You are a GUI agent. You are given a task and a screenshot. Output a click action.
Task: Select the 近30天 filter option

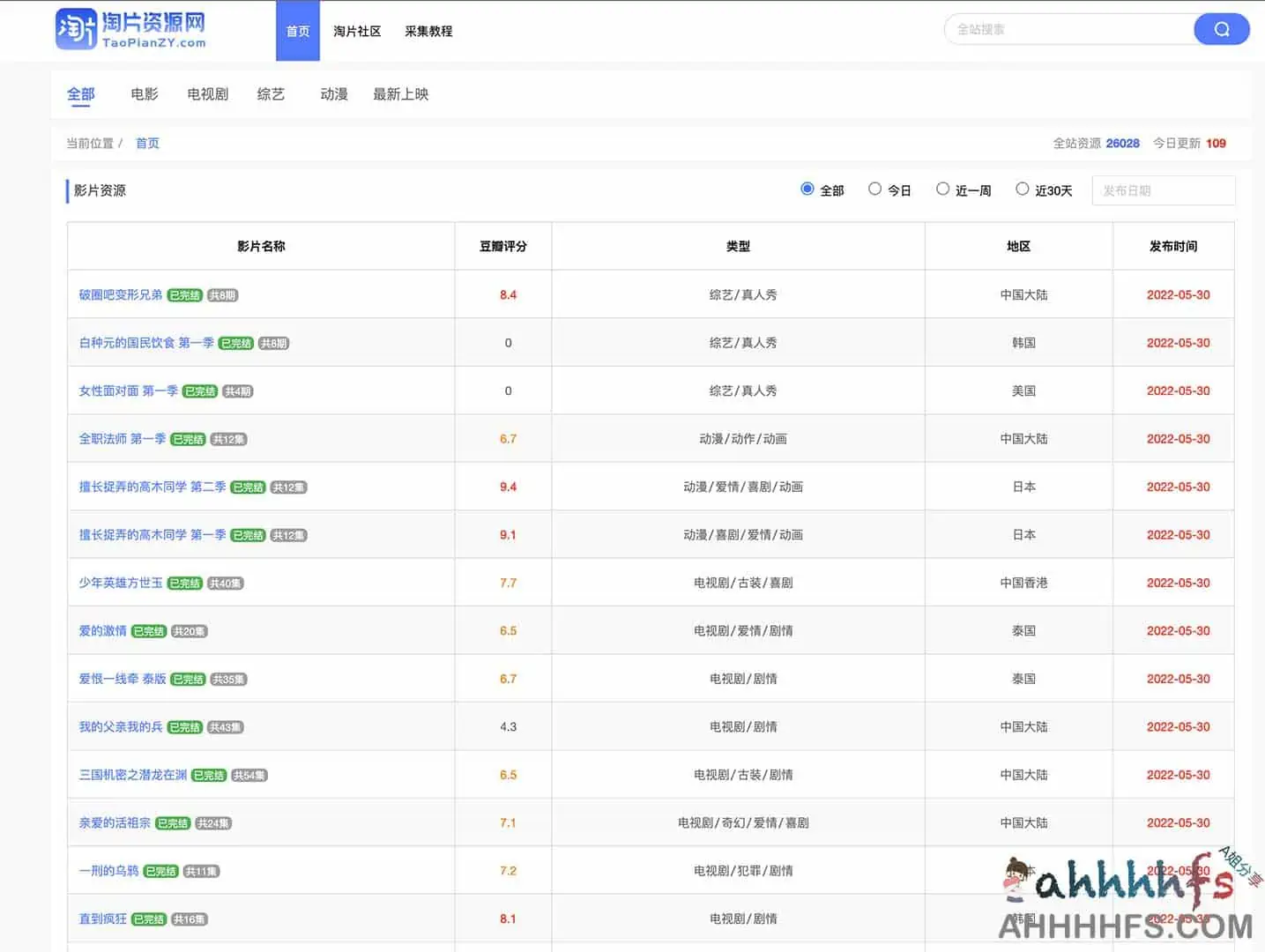[x=1022, y=189]
